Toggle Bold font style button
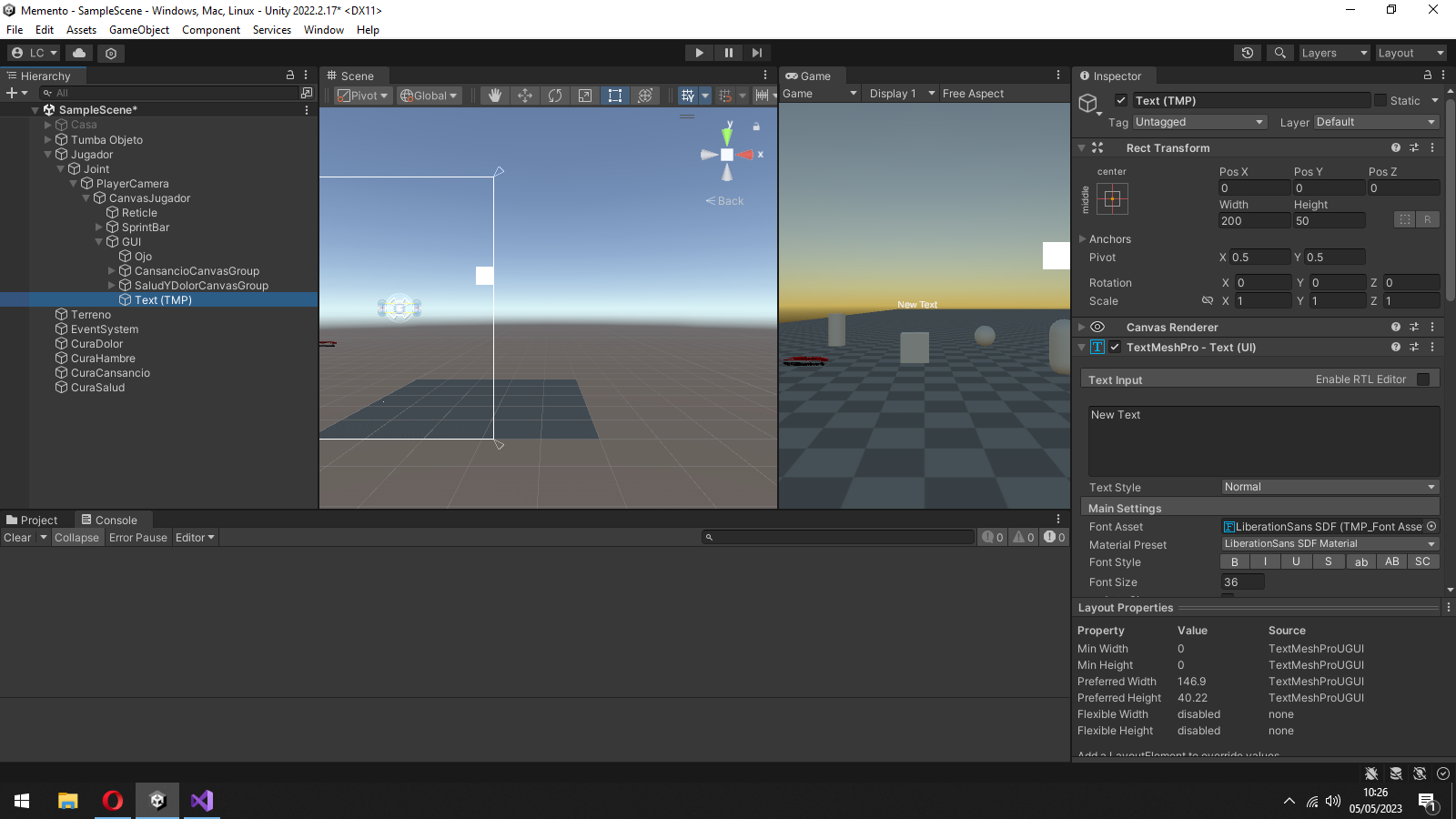This screenshot has height=819, width=1456. pos(1235,562)
